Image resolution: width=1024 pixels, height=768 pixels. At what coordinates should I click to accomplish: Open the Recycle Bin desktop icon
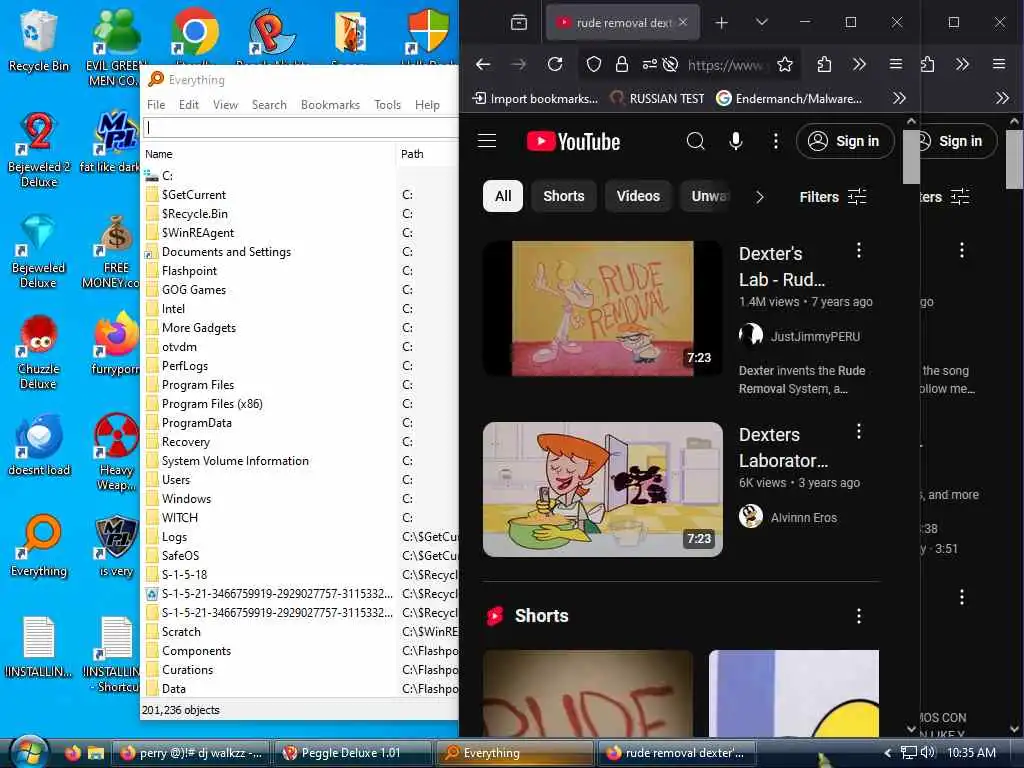pyautogui.click(x=38, y=40)
